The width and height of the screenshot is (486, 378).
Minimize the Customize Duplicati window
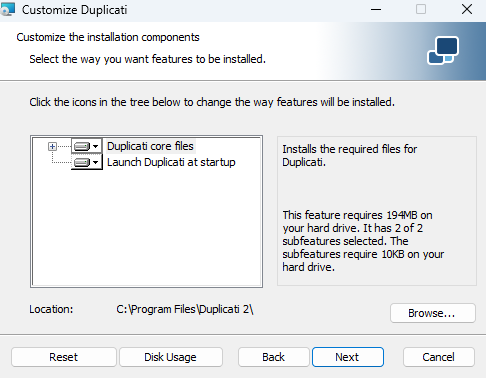(376, 9)
